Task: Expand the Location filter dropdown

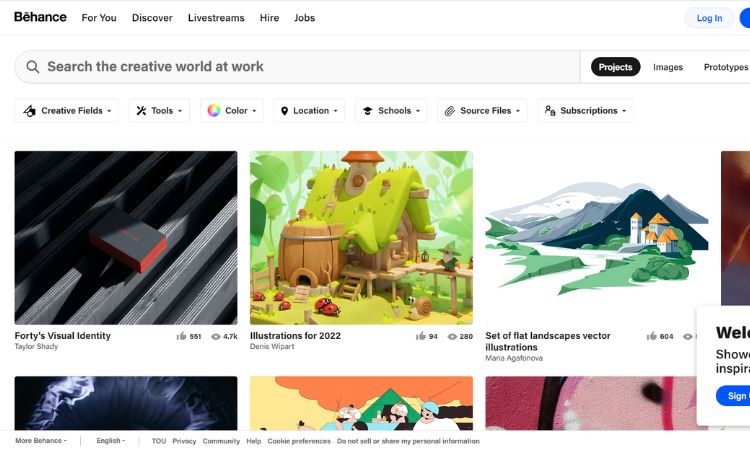Action: point(309,110)
